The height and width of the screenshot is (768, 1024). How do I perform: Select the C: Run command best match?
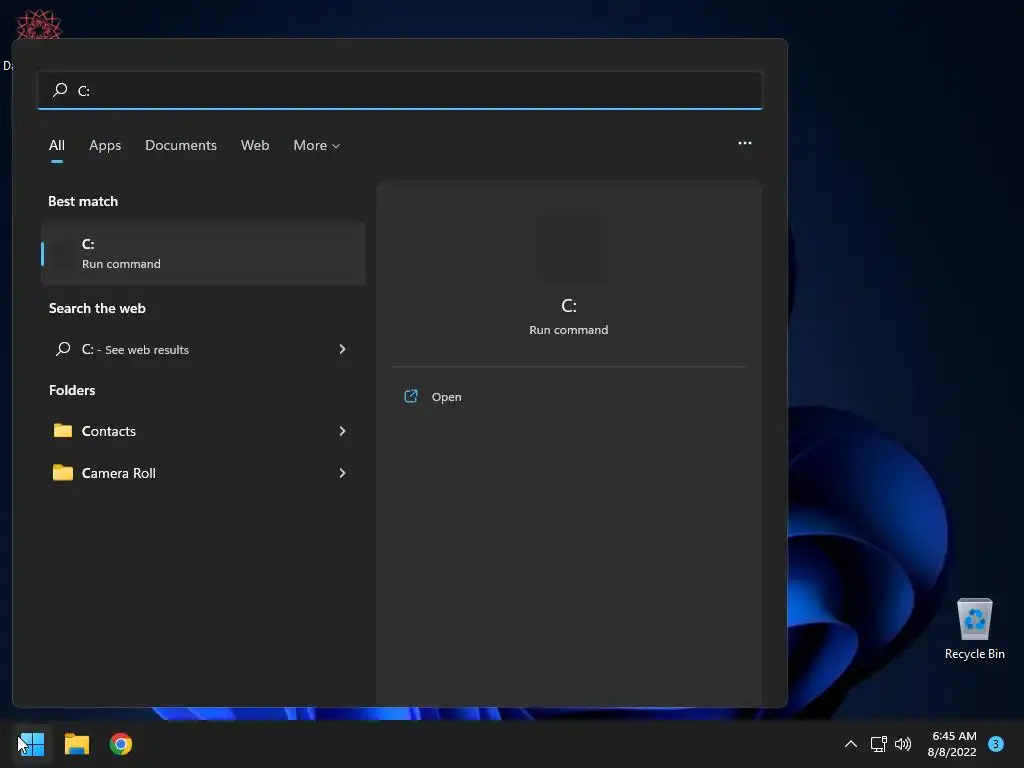click(x=203, y=253)
